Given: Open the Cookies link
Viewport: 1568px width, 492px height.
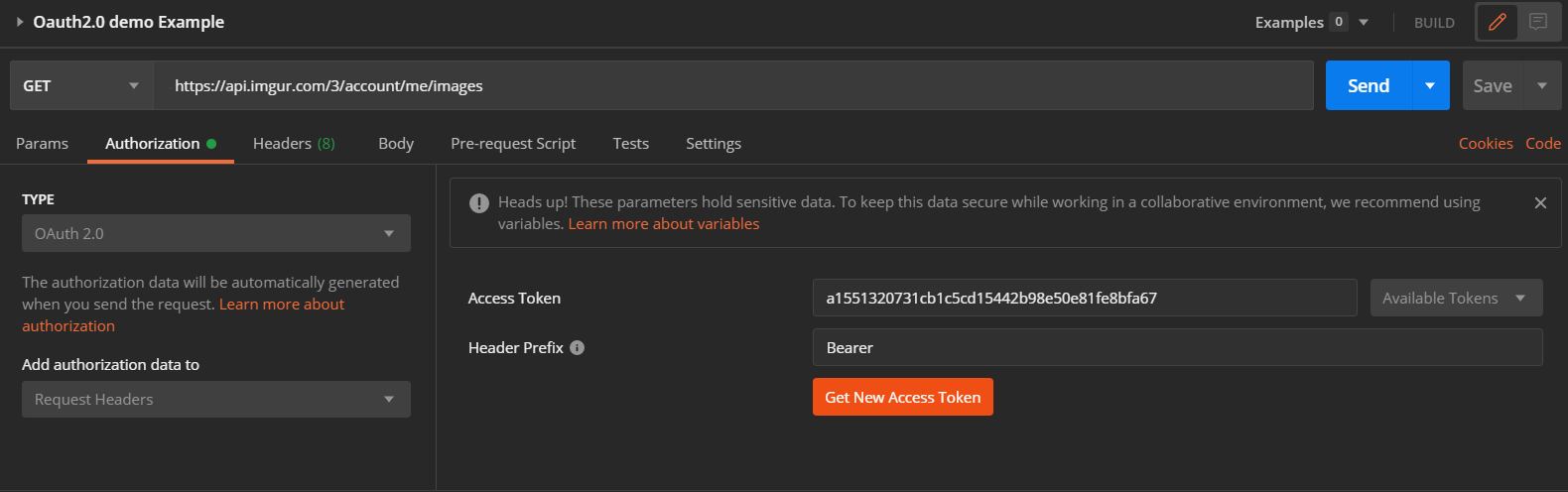Looking at the screenshot, I should coord(1486,143).
